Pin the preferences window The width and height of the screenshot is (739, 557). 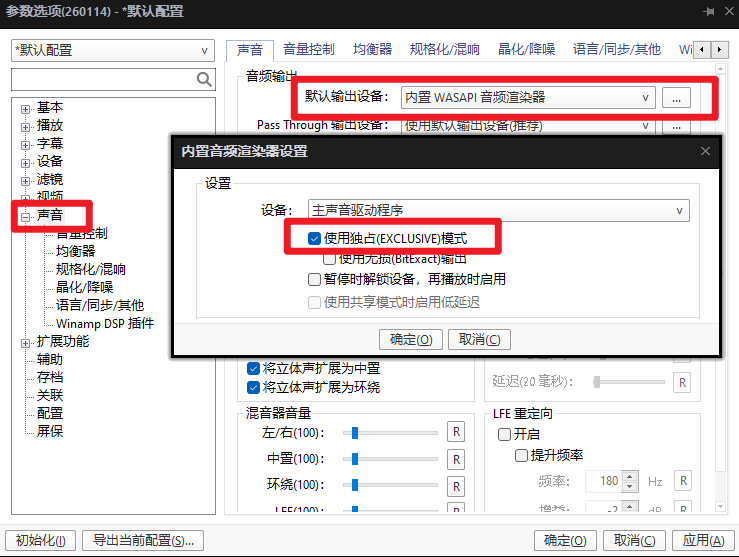click(708, 11)
